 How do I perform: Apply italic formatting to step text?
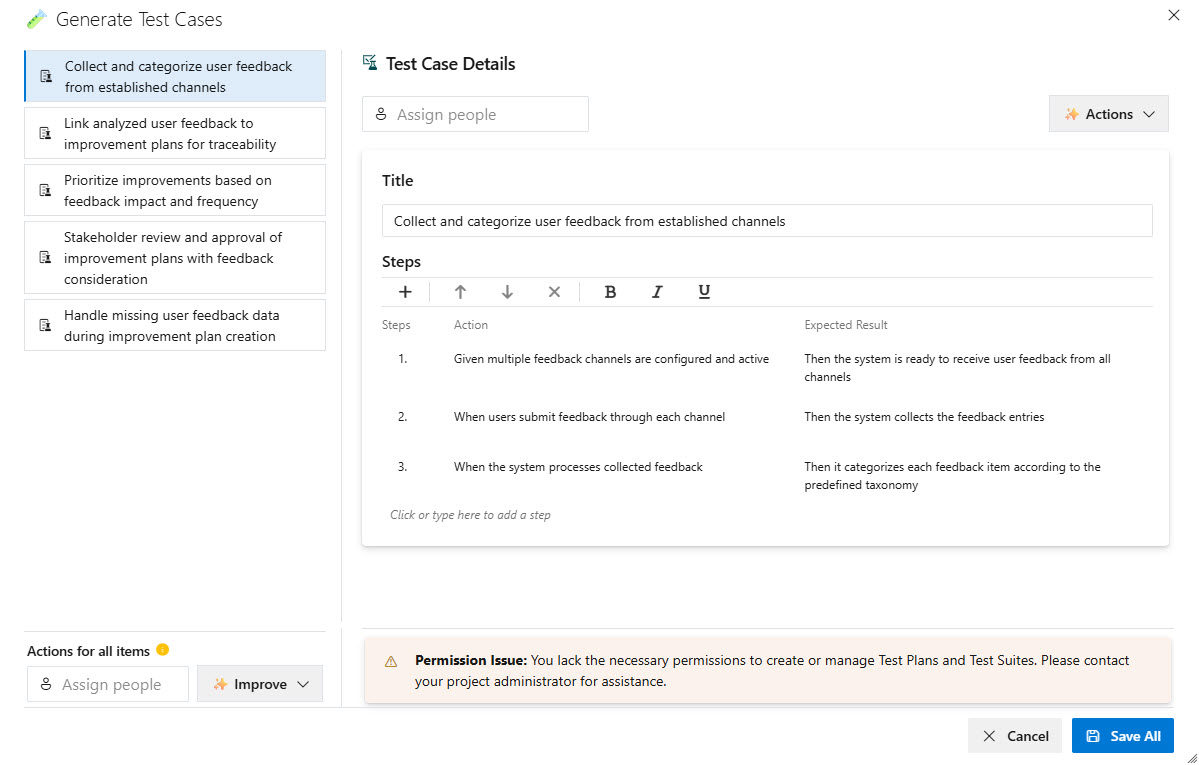tap(657, 291)
